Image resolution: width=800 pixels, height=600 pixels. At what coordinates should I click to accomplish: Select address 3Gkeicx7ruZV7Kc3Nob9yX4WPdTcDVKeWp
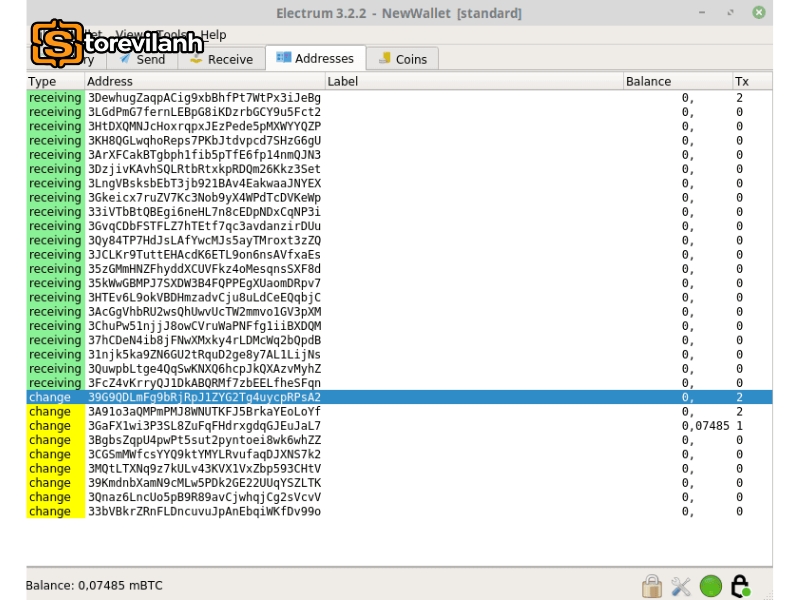click(x=204, y=197)
